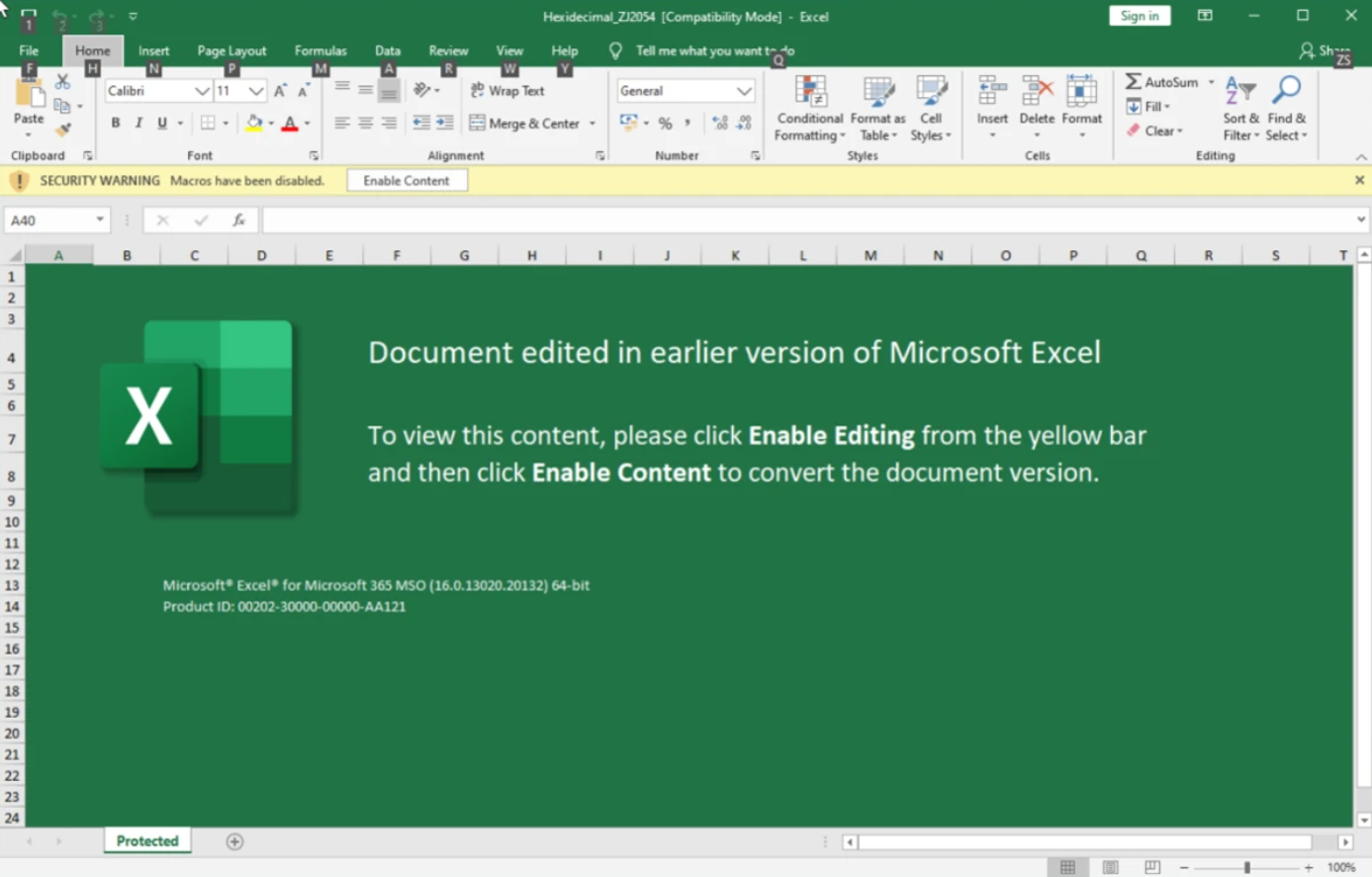Switch to the Review tab
Image resolution: width=1372 pixels, height=877 pixels.
click(448, 50)
